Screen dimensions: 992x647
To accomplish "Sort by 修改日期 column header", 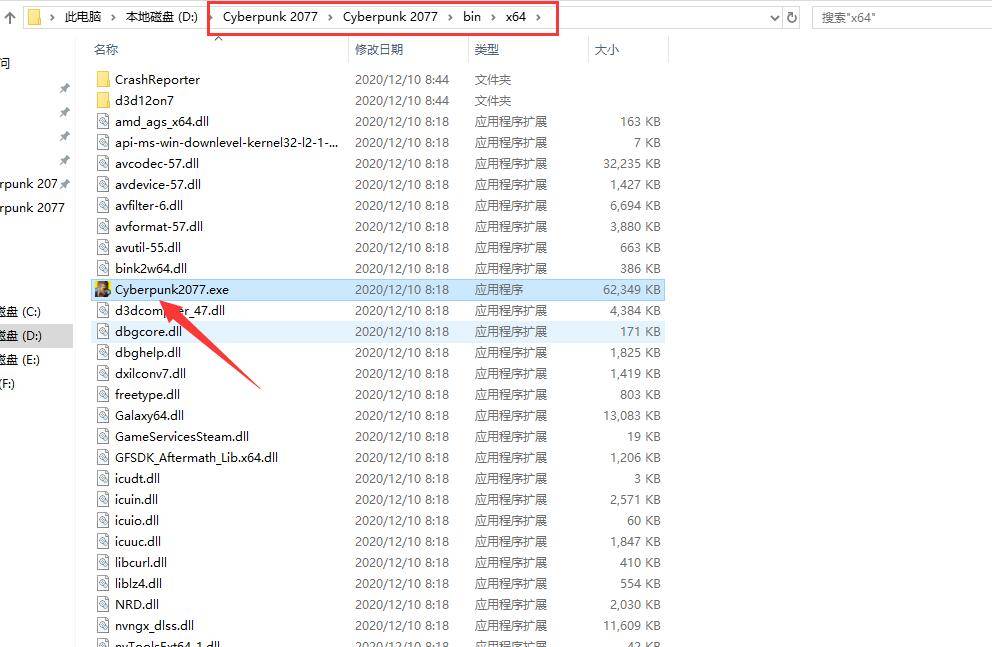I will [x=379, y=49].
